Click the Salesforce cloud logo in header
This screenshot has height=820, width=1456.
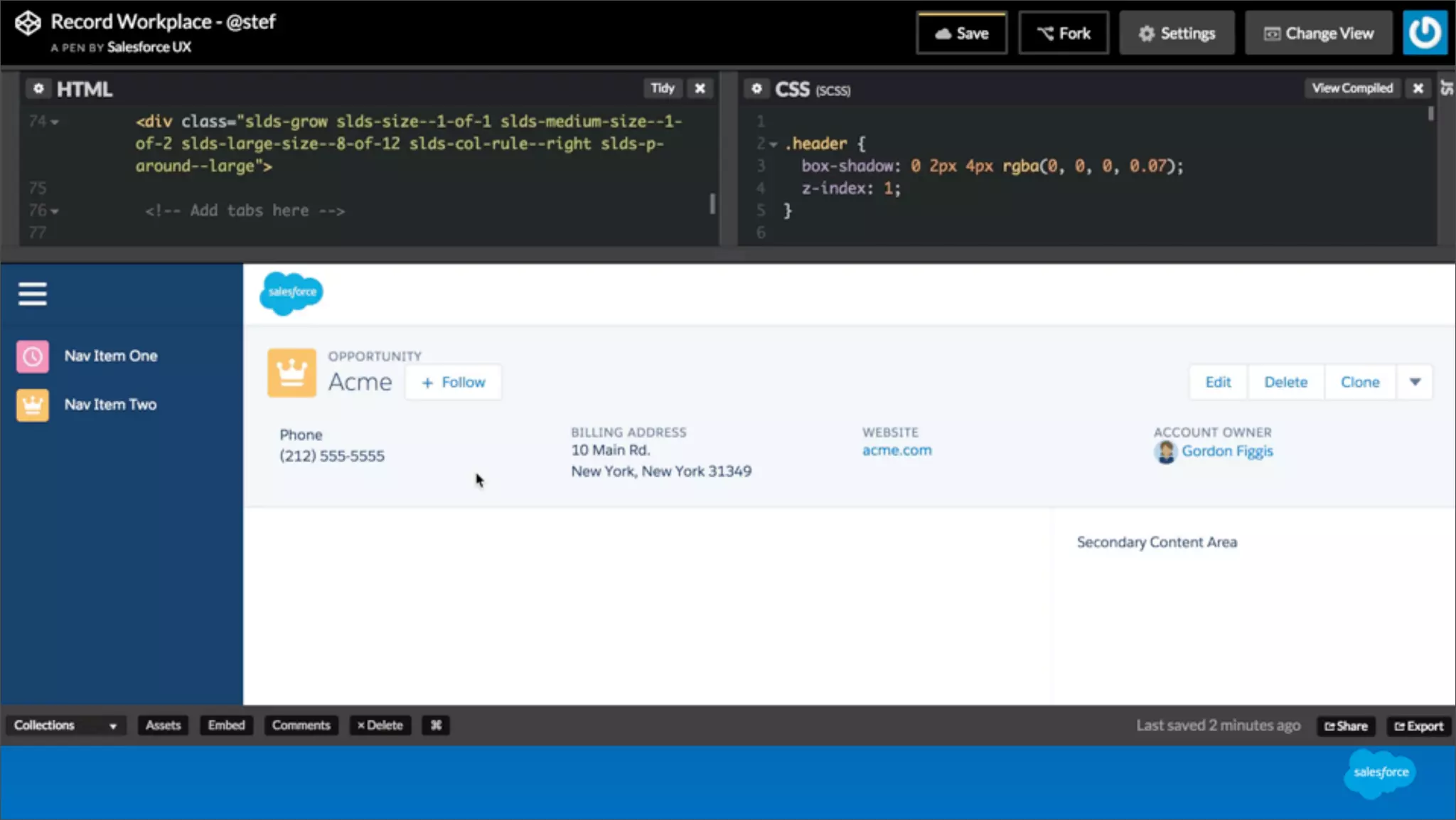(x=291, y=292)
